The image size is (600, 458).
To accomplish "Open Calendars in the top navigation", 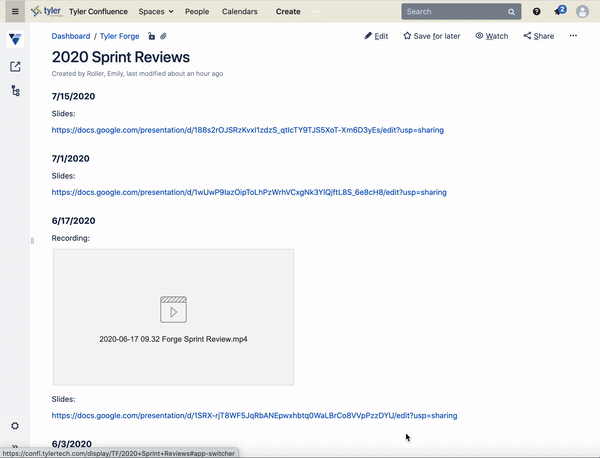I will pyautogui.click(x=240, y=11).
